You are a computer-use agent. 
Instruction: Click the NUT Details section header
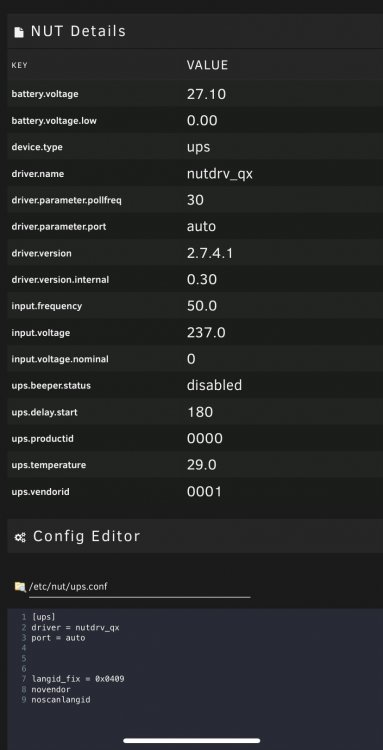point(195,32)
